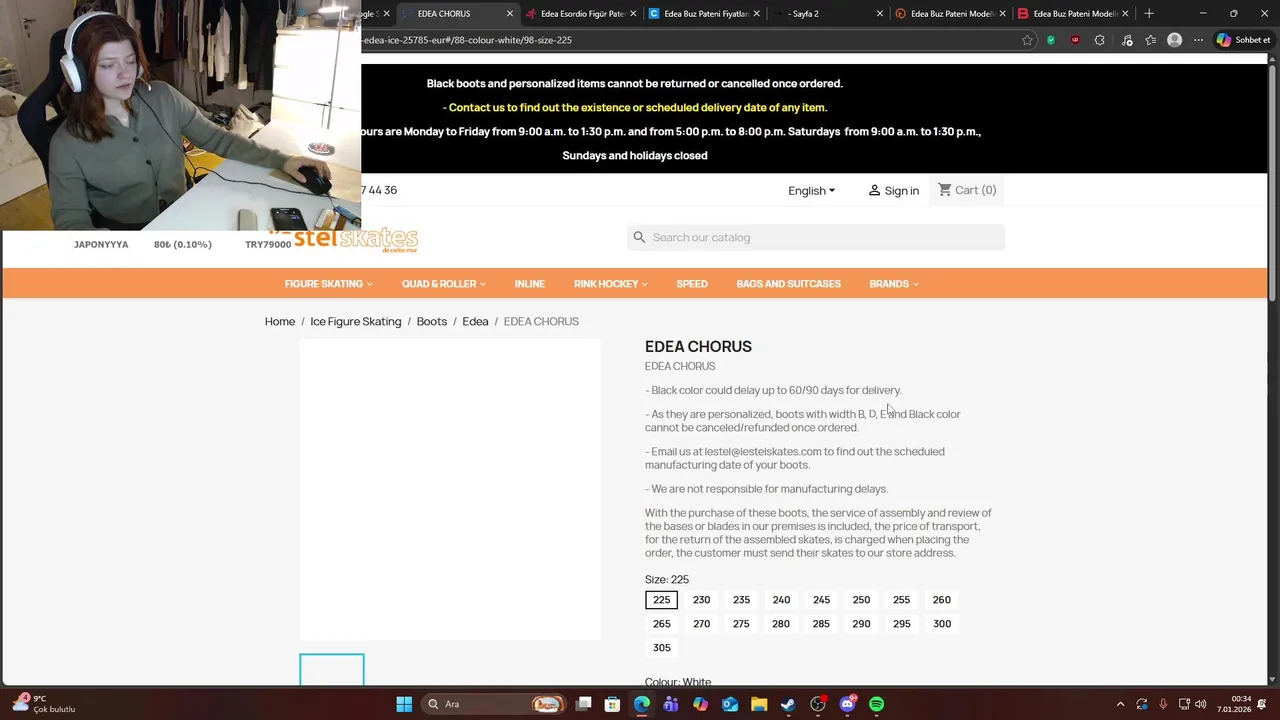Open the Windows Start menu
1280x720 pixels.
[404, 704]
